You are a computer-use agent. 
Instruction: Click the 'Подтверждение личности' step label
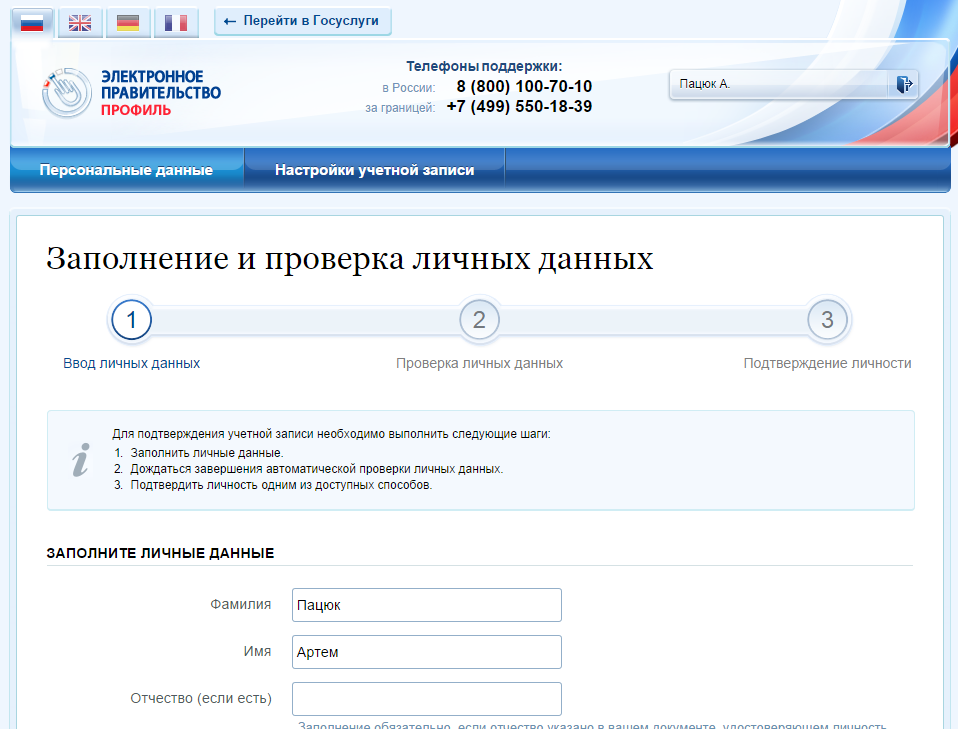(x=827, y=363)
